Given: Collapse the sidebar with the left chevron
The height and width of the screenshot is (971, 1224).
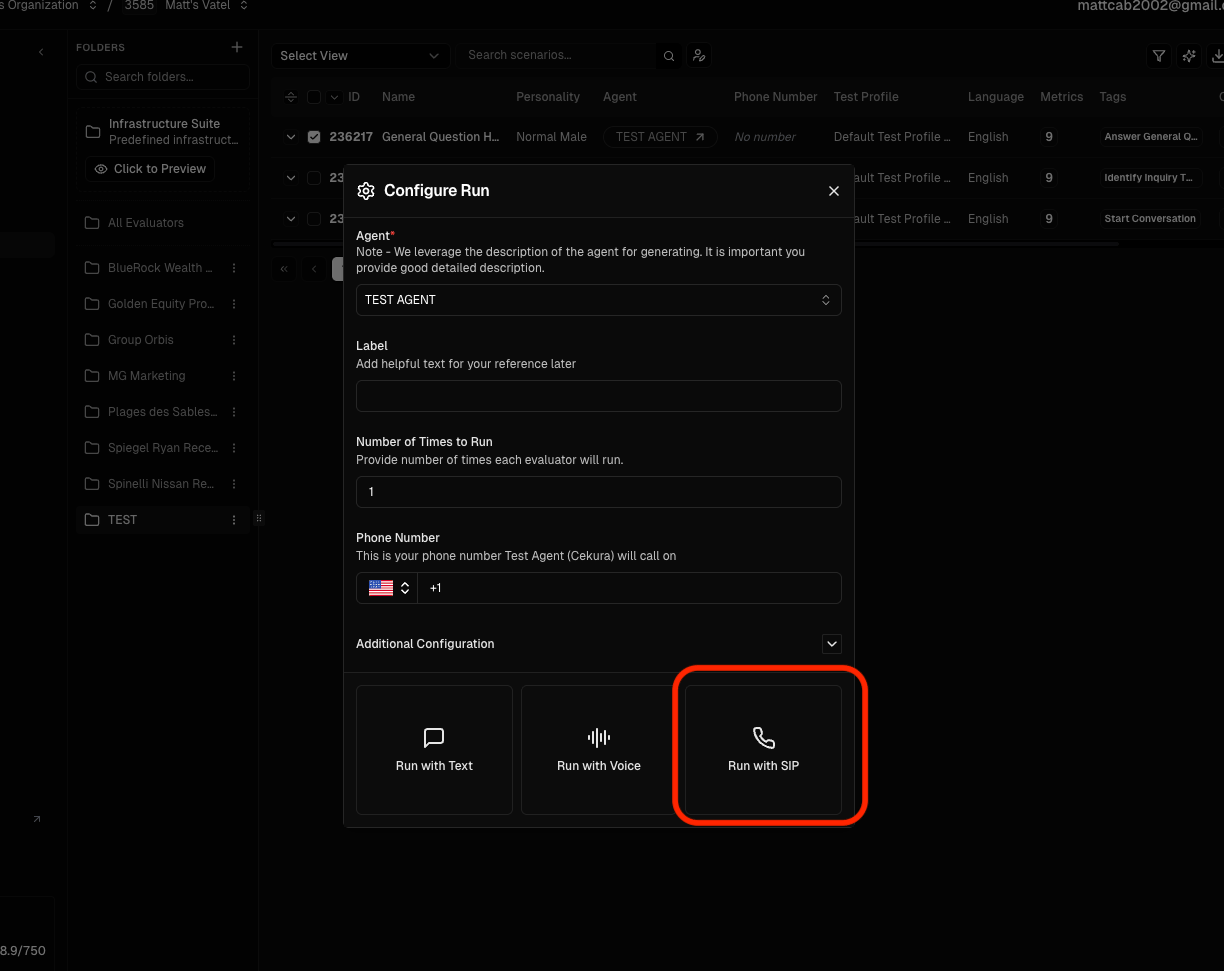Looking at the screenshot, I should (41, 52).
